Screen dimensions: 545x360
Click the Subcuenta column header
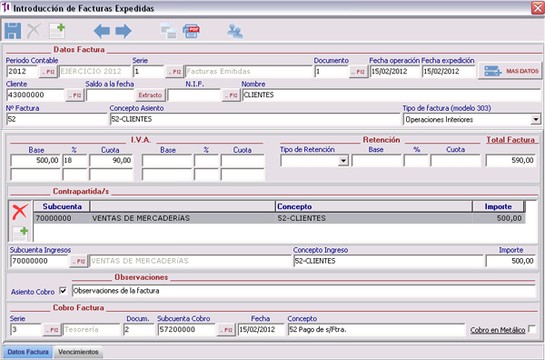[62, 206]
